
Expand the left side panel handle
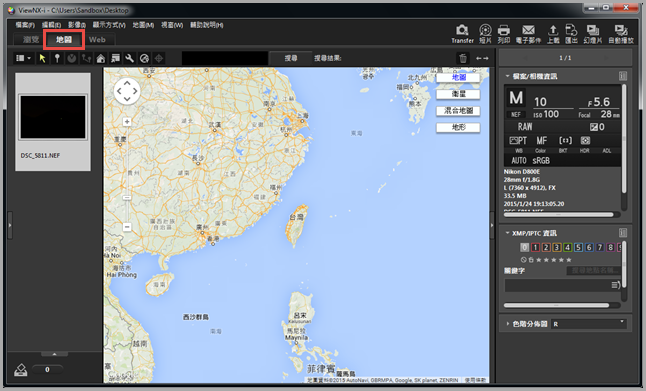click(10, 225)
